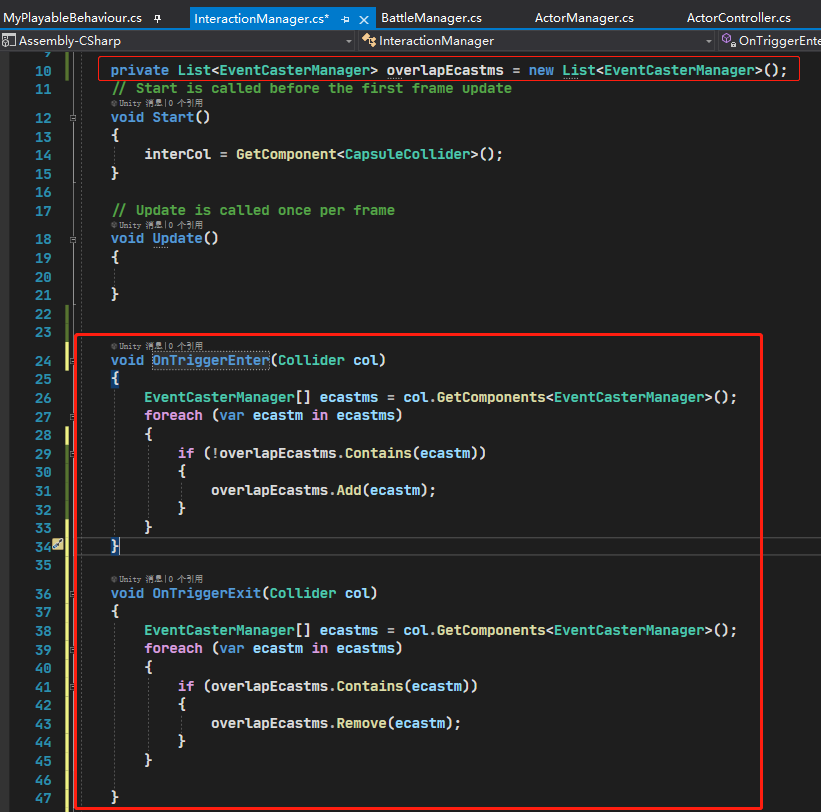Click 'overlapEcastms.Remove(ecastm);' on line 43
Image resolution: width=821 pixels, height=812 pixels.
coord(336,724)
